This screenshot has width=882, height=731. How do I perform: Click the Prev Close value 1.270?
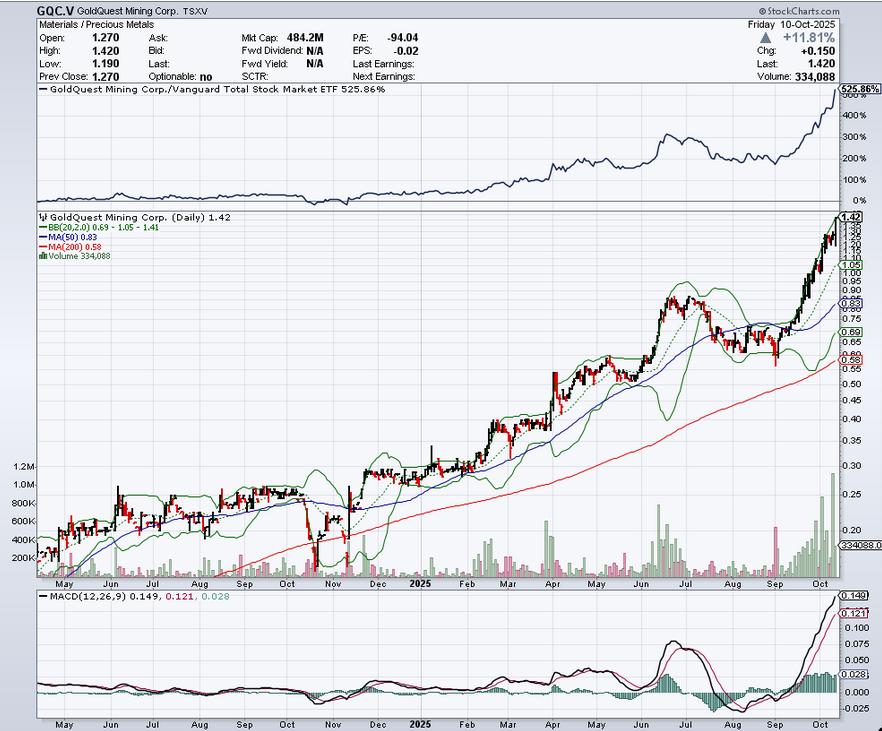[105, 76]
